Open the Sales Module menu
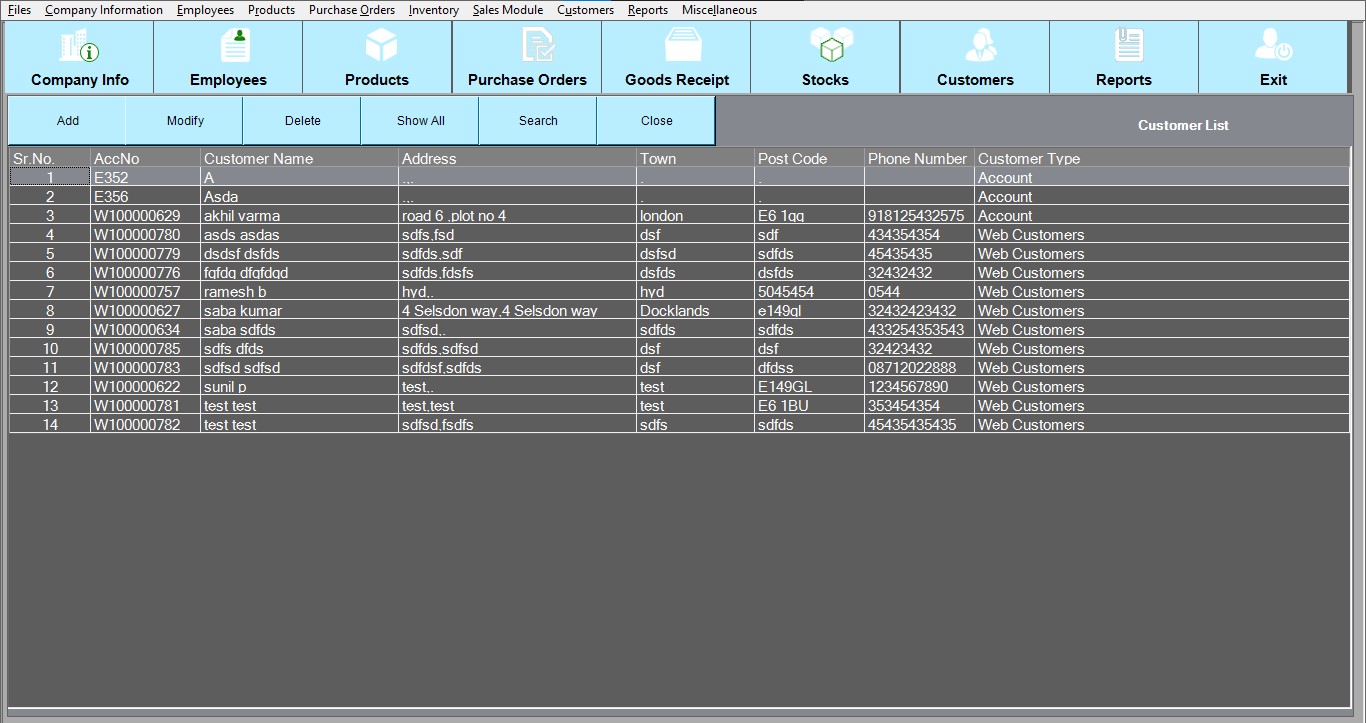 pos(508,10)
